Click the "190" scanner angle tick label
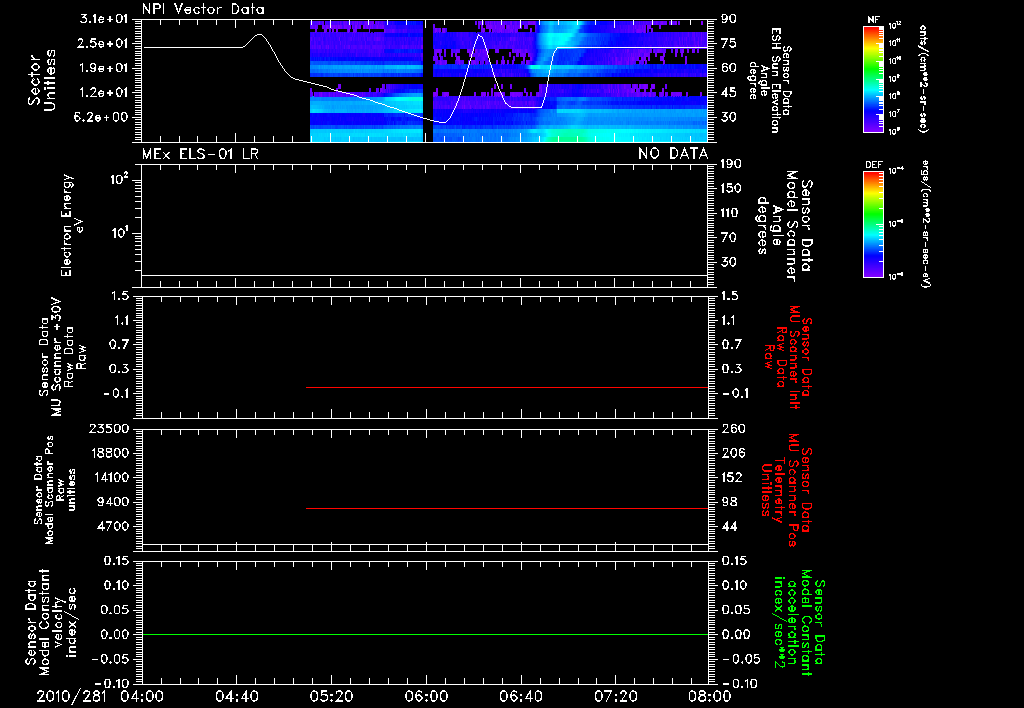This screenshot has width=1024, height=708. [732, 164]
